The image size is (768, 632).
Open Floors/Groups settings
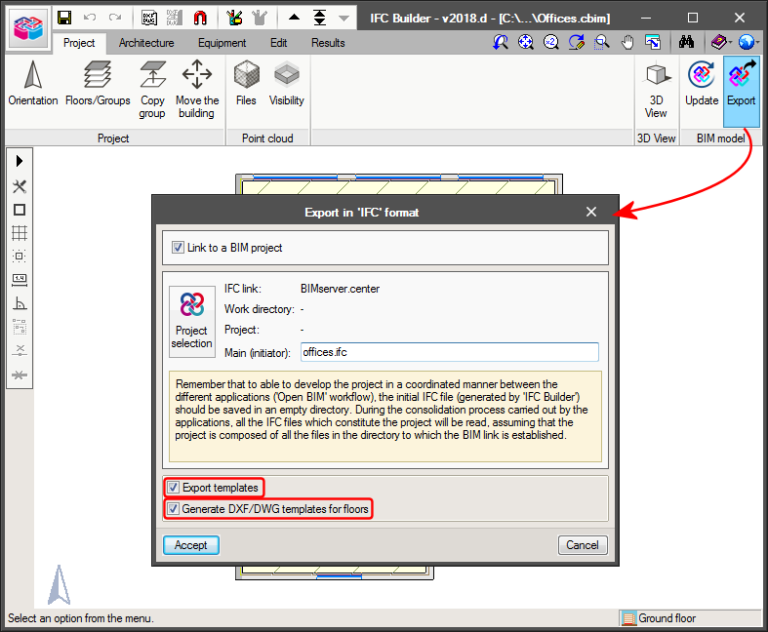(x=97, y=84)
